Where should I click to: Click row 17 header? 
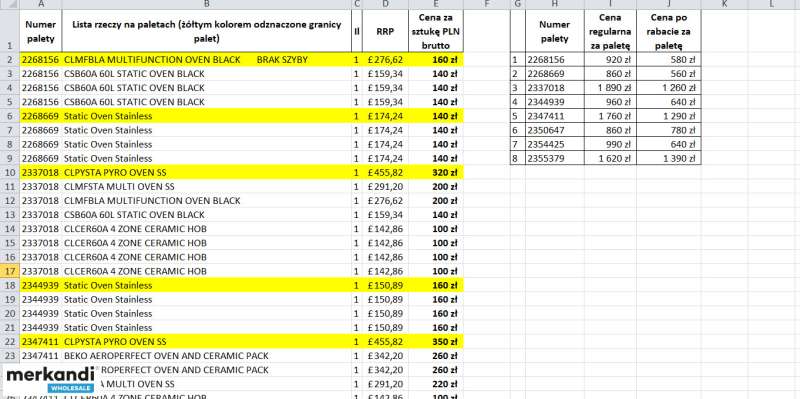click(x=10, y=271)
